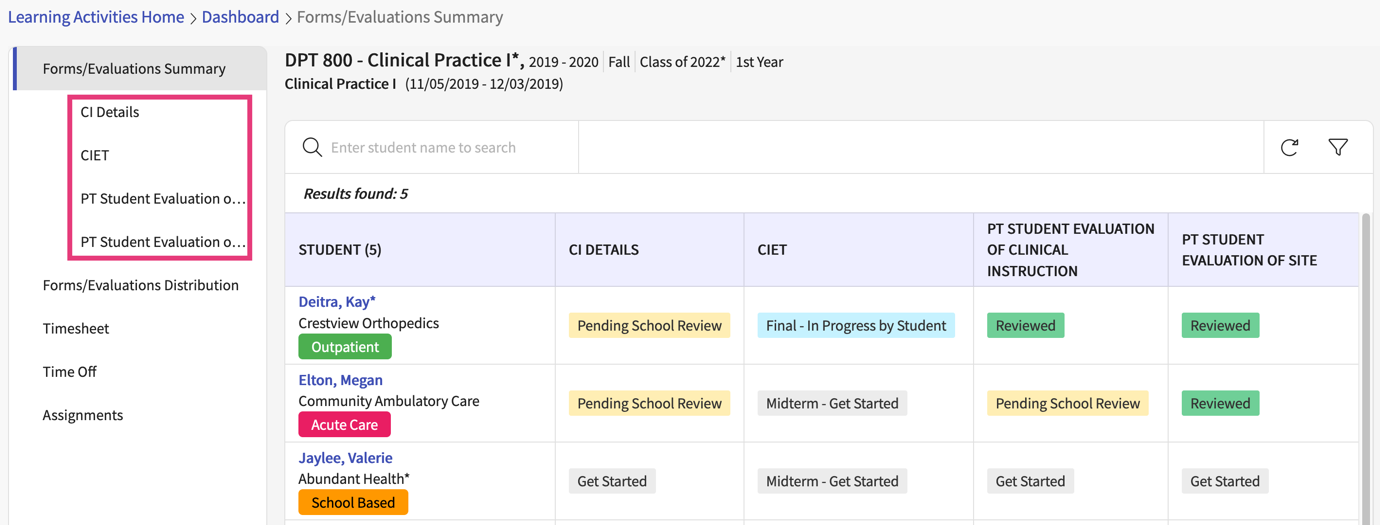Select Forms/Evaluations Summary in sidebar

pyautogui.click(x=134, y=69)
